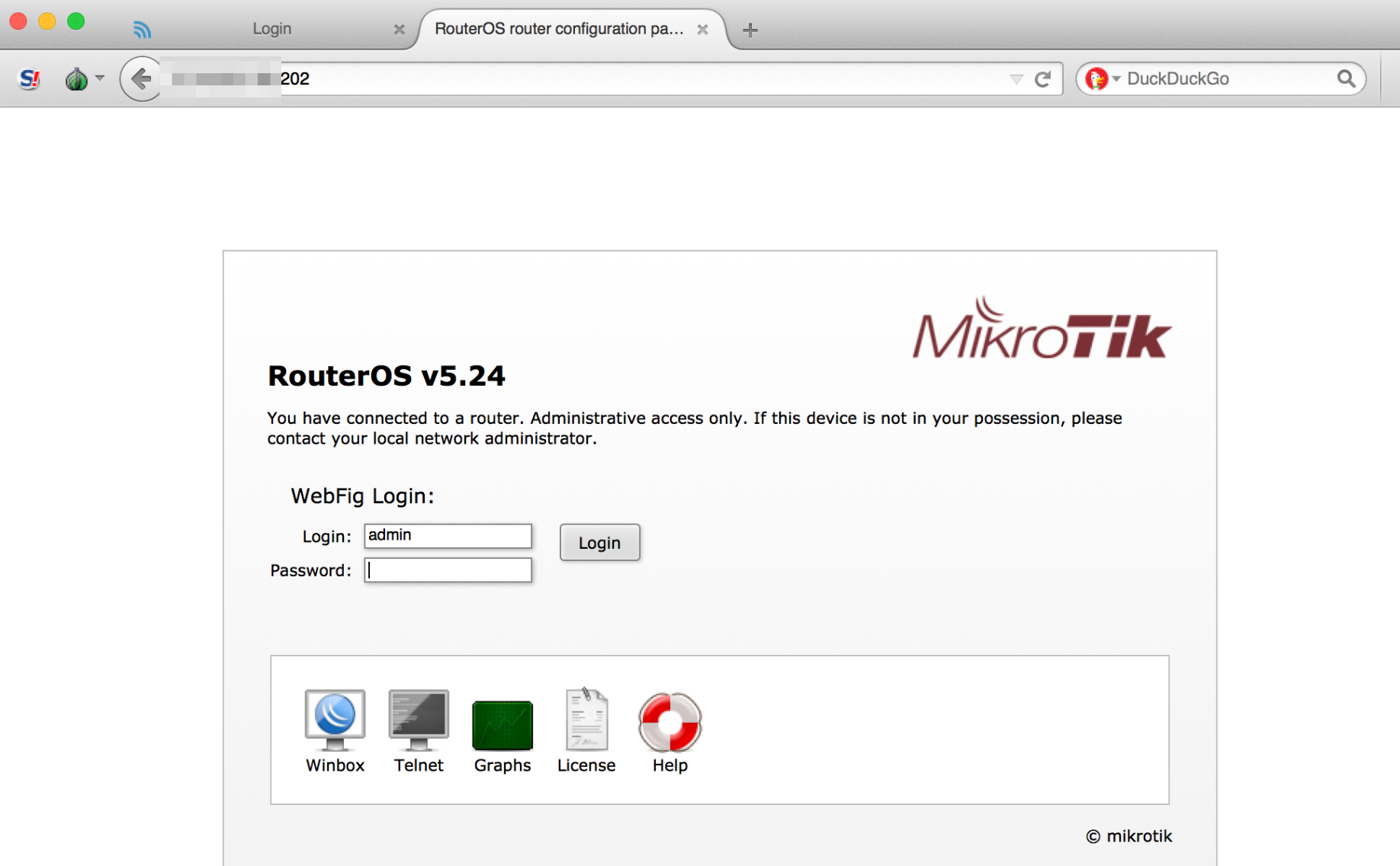The image size is (1400, 866).
Task: Click the search magnifier icon
Action: (1346, 79)
